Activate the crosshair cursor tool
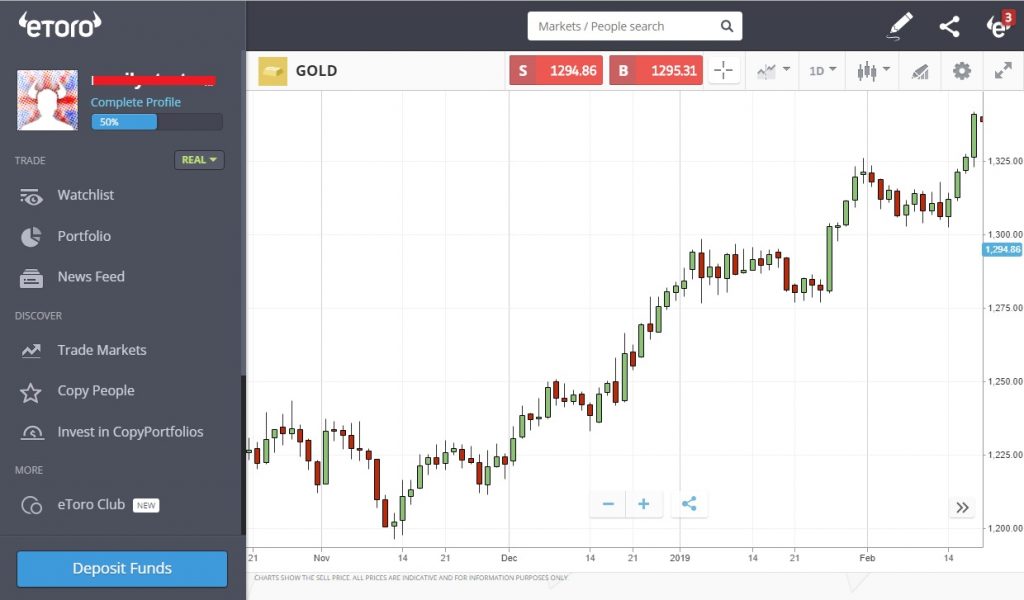The height and width of the screenshot is (600, 1024). coord(723,70)
